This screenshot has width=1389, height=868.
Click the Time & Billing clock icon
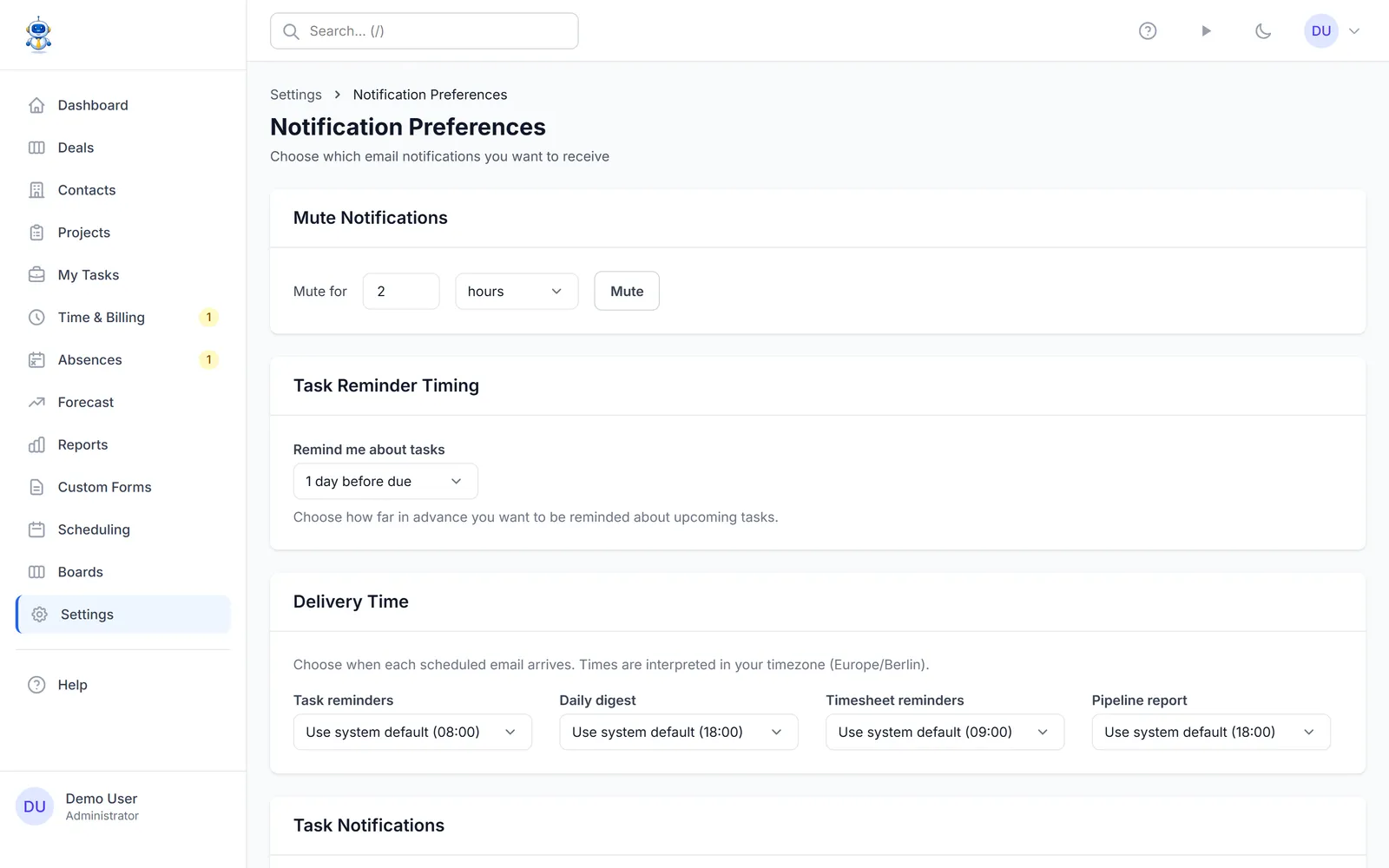point(36,318)
